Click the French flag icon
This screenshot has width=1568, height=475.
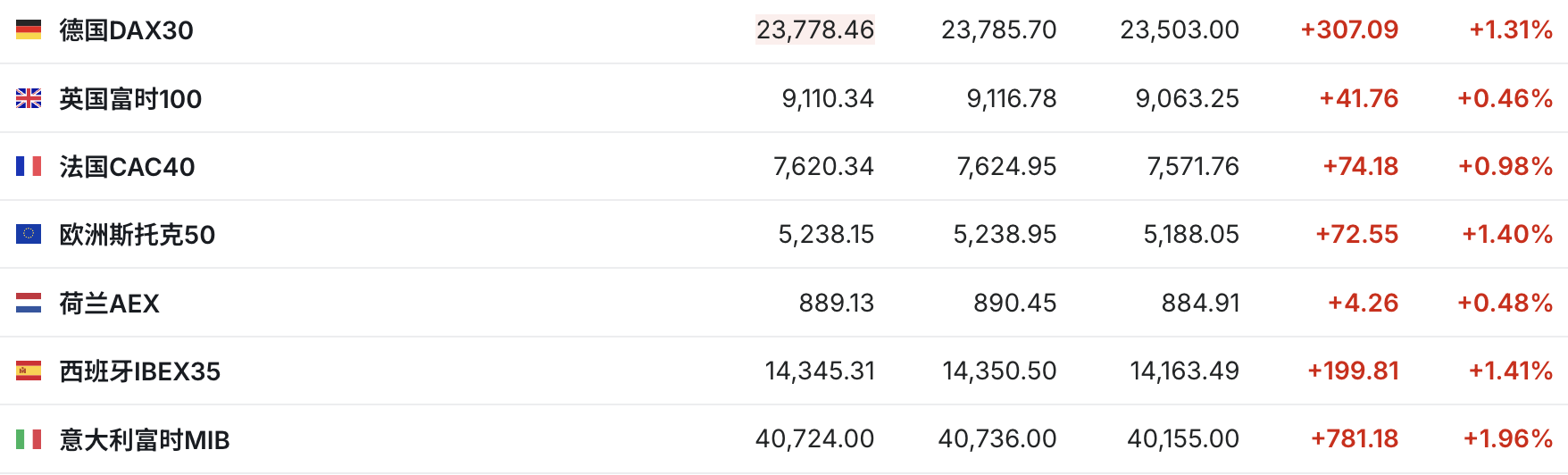[x=29, y=166]
